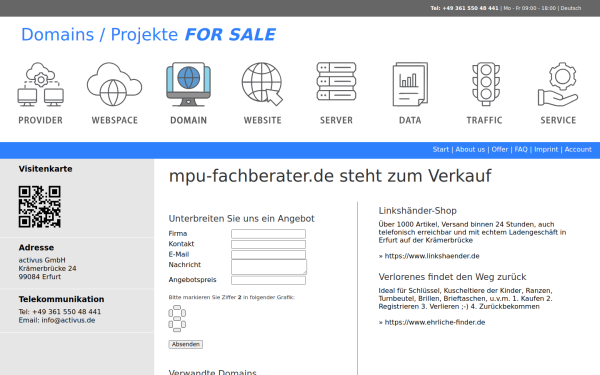The width and height of the screenshot is (600, 375).
Task: Open the Provider category icon
Action: click(41, 84)
